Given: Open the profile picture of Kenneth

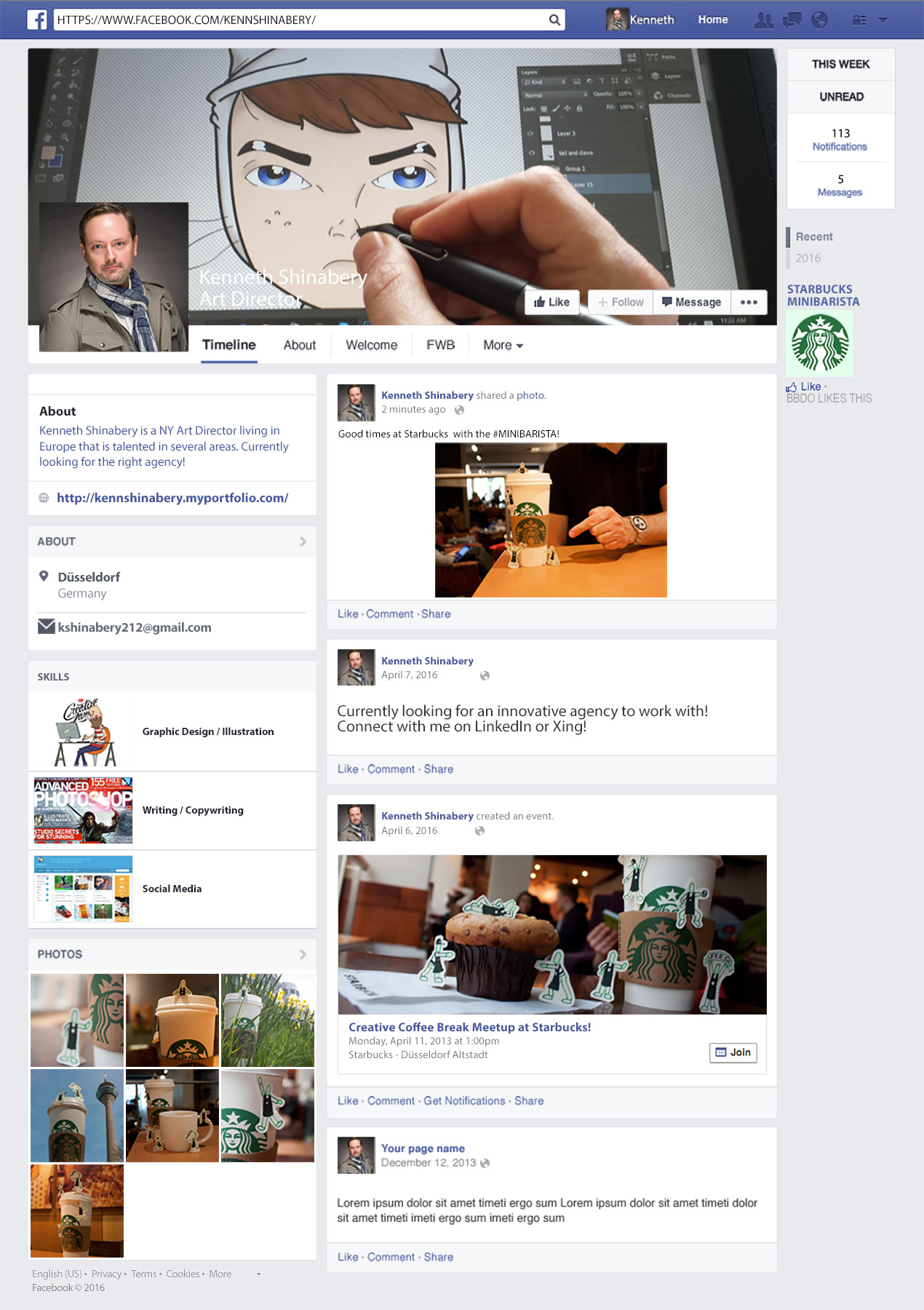Looking at the screenshot, I should click(113, 277).
